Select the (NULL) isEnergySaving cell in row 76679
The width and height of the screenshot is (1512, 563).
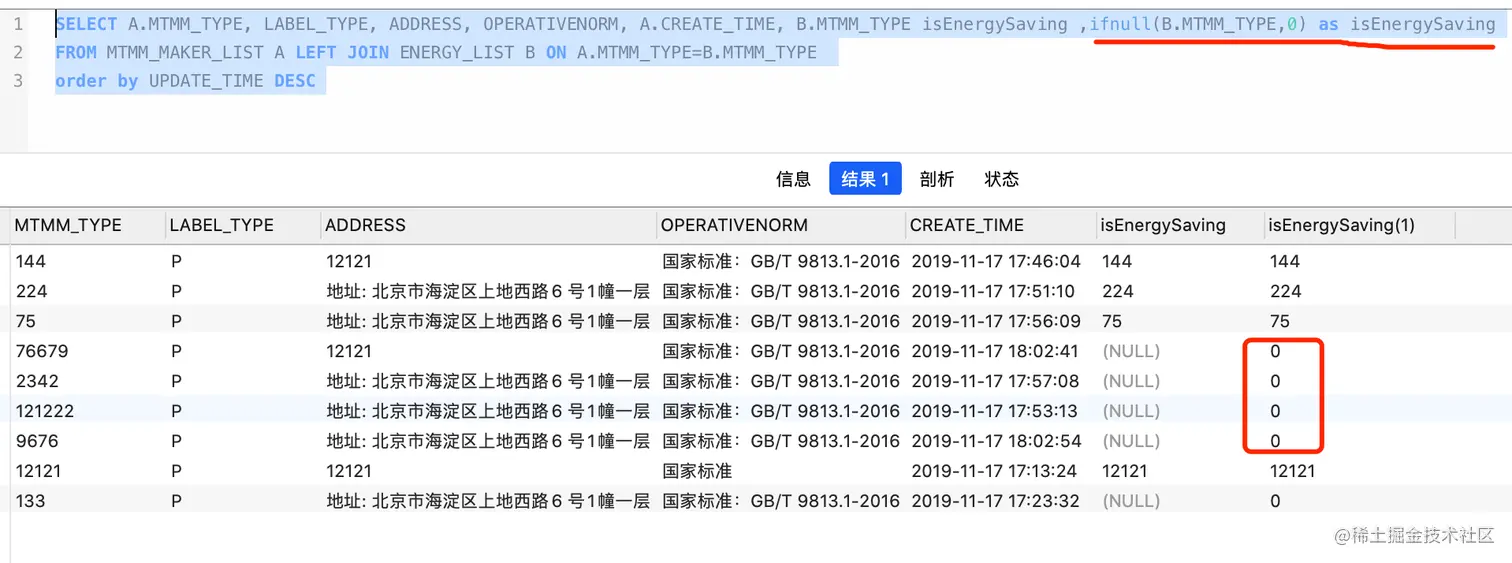pos(1131,351)
